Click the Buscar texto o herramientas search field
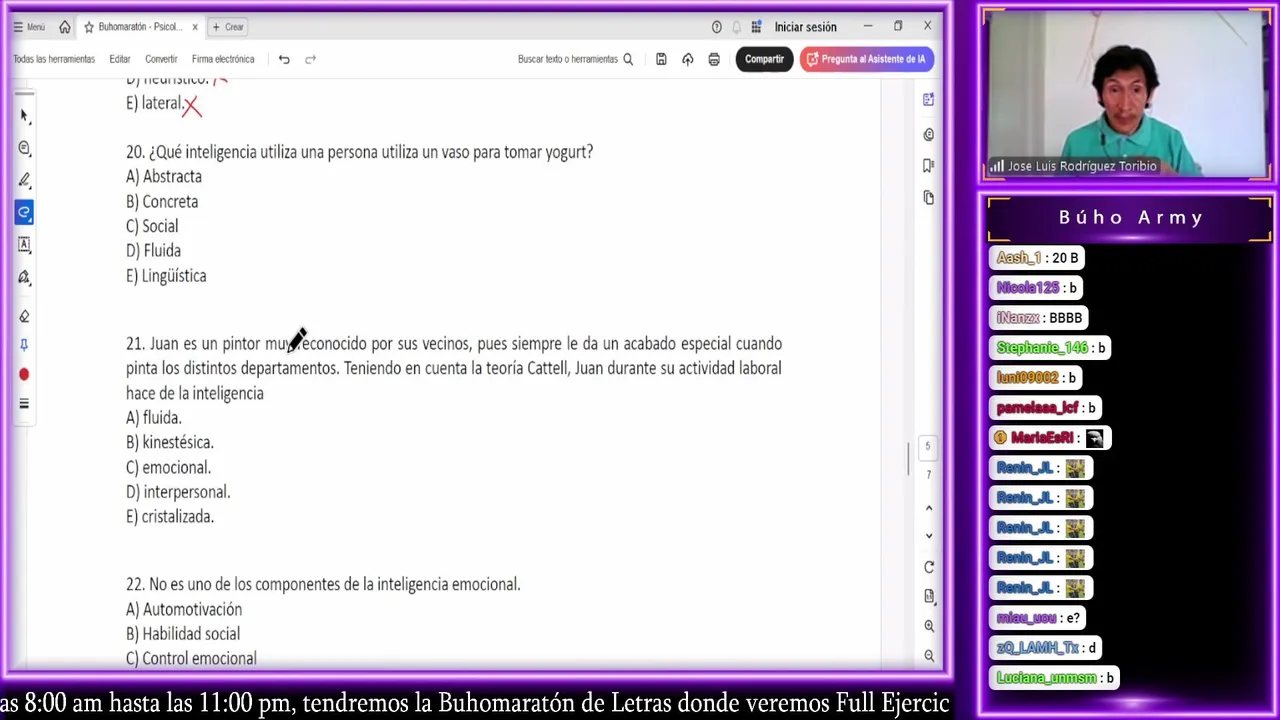The image size is (1280, 720). coord(575,59)
